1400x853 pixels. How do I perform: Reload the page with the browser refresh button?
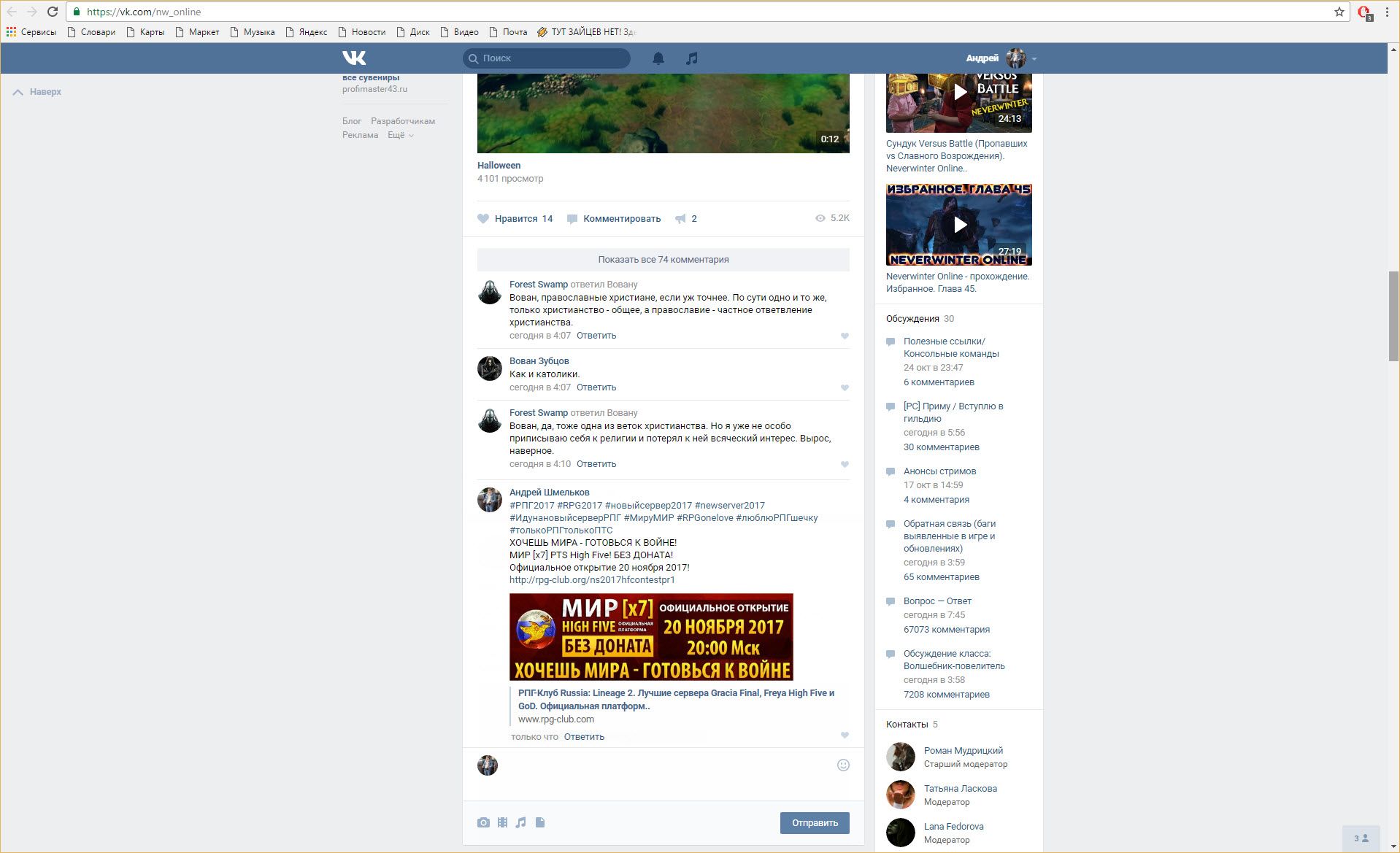coord(53,12)
